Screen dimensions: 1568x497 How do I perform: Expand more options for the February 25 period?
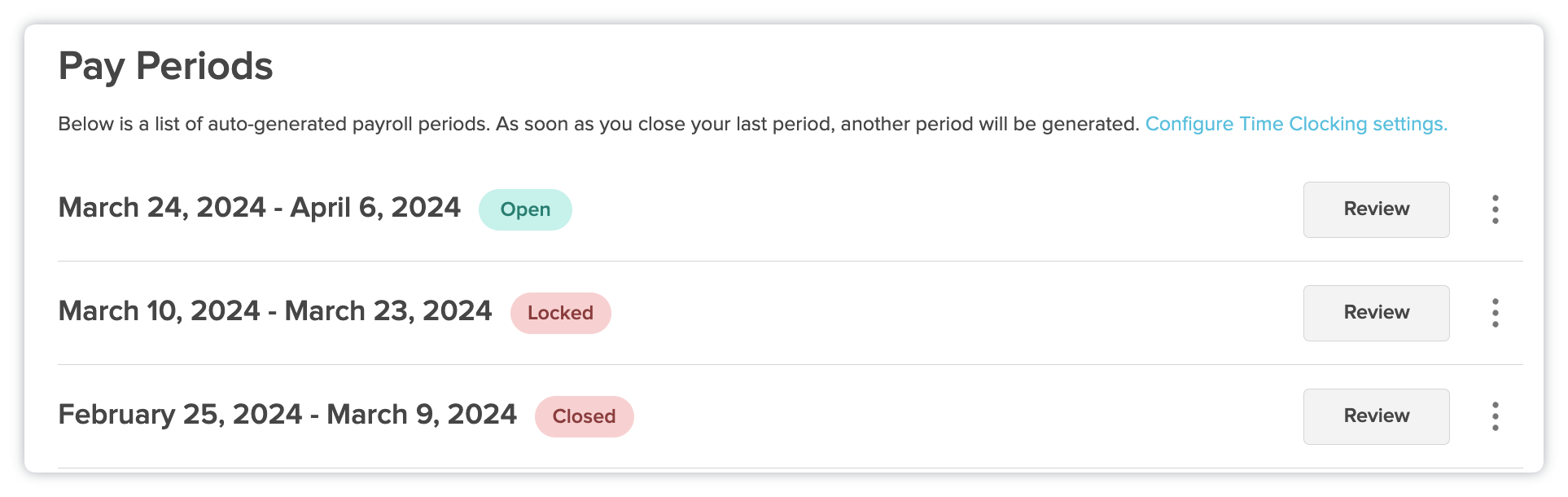[1496, 416]
